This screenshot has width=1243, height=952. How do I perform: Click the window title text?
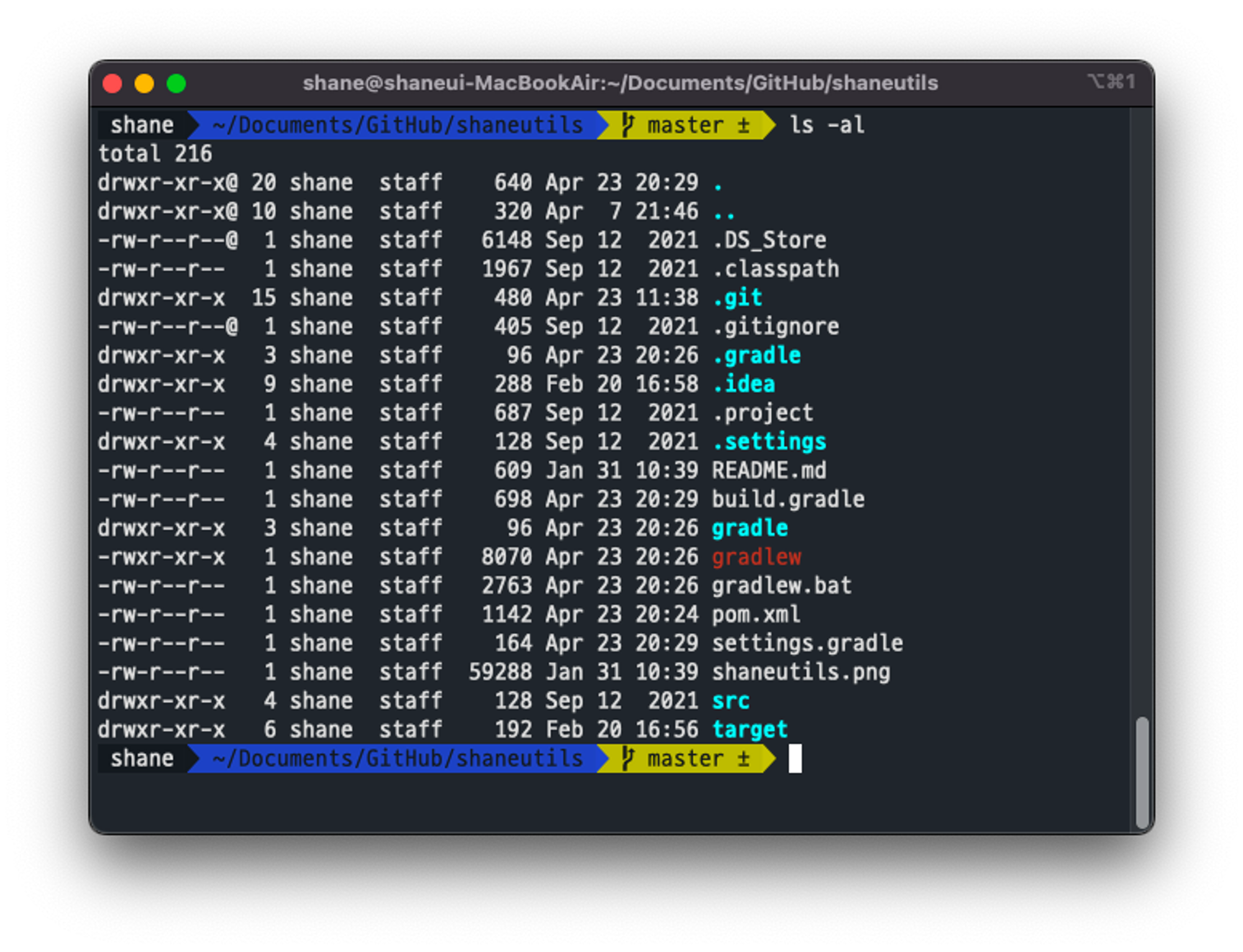620,83
